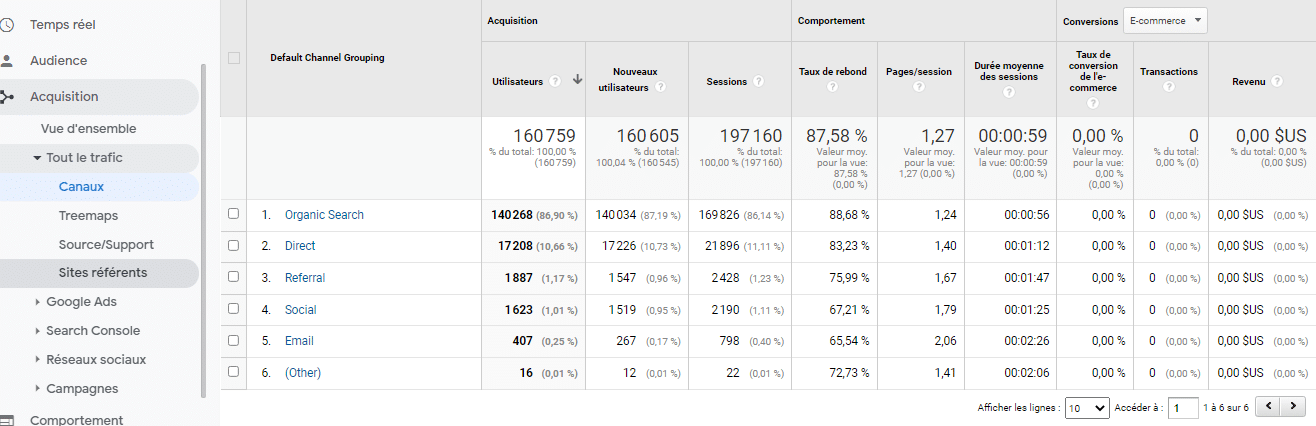Check the Direct row checkbox
The width and height of the screenshot is (1316, 426).
coord(234,245)
